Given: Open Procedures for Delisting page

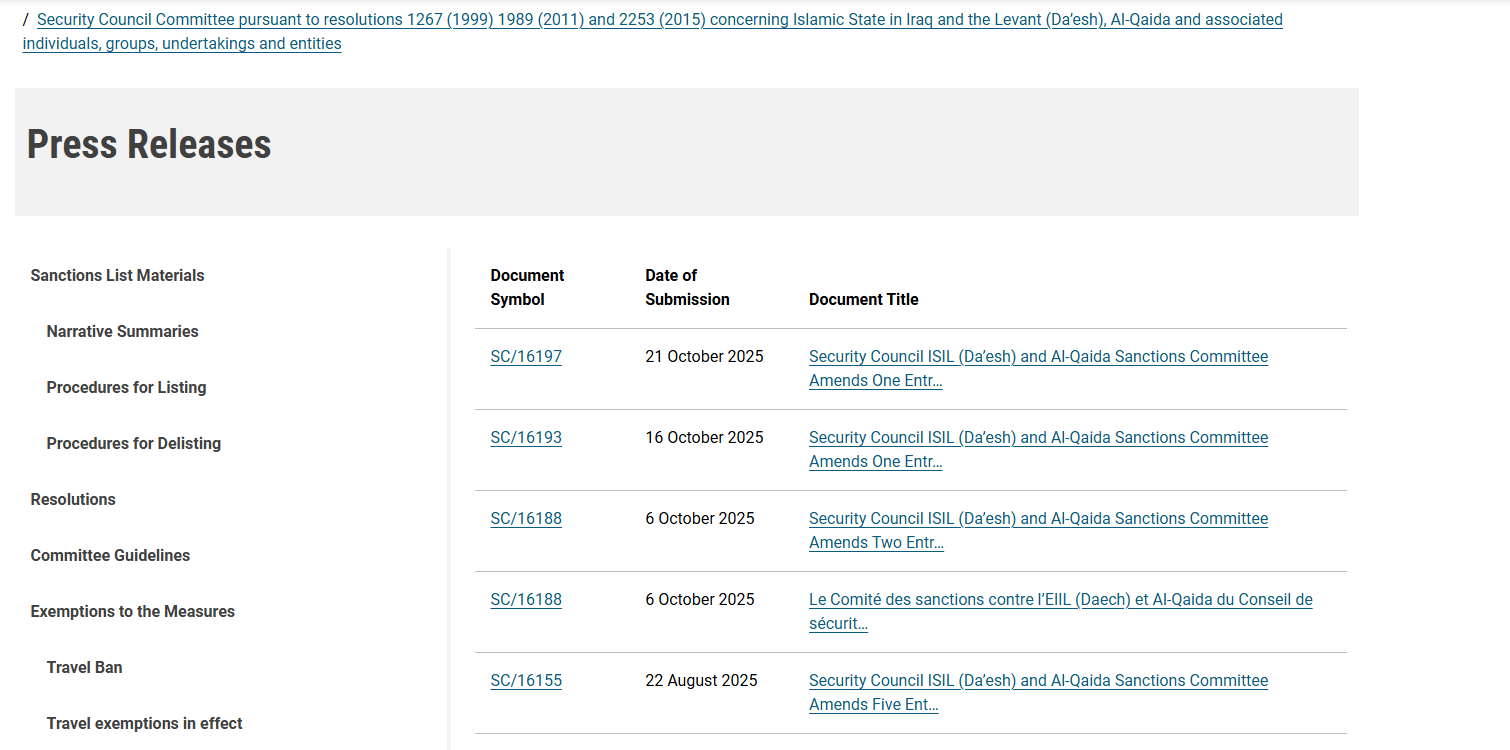Looking at the screenshot, I should point(133,444).
